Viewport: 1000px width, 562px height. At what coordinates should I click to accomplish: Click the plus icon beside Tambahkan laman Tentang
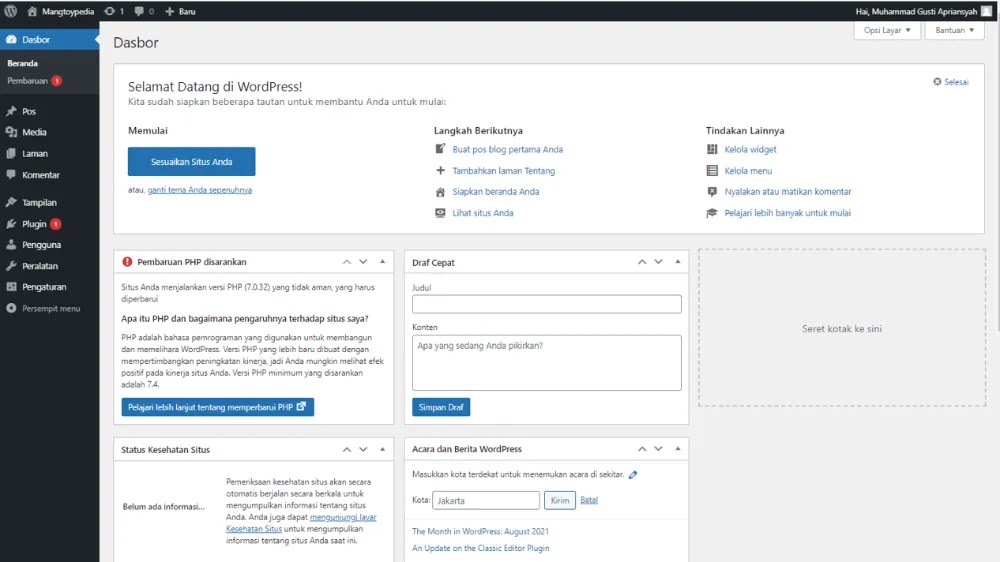pos(440,170)
